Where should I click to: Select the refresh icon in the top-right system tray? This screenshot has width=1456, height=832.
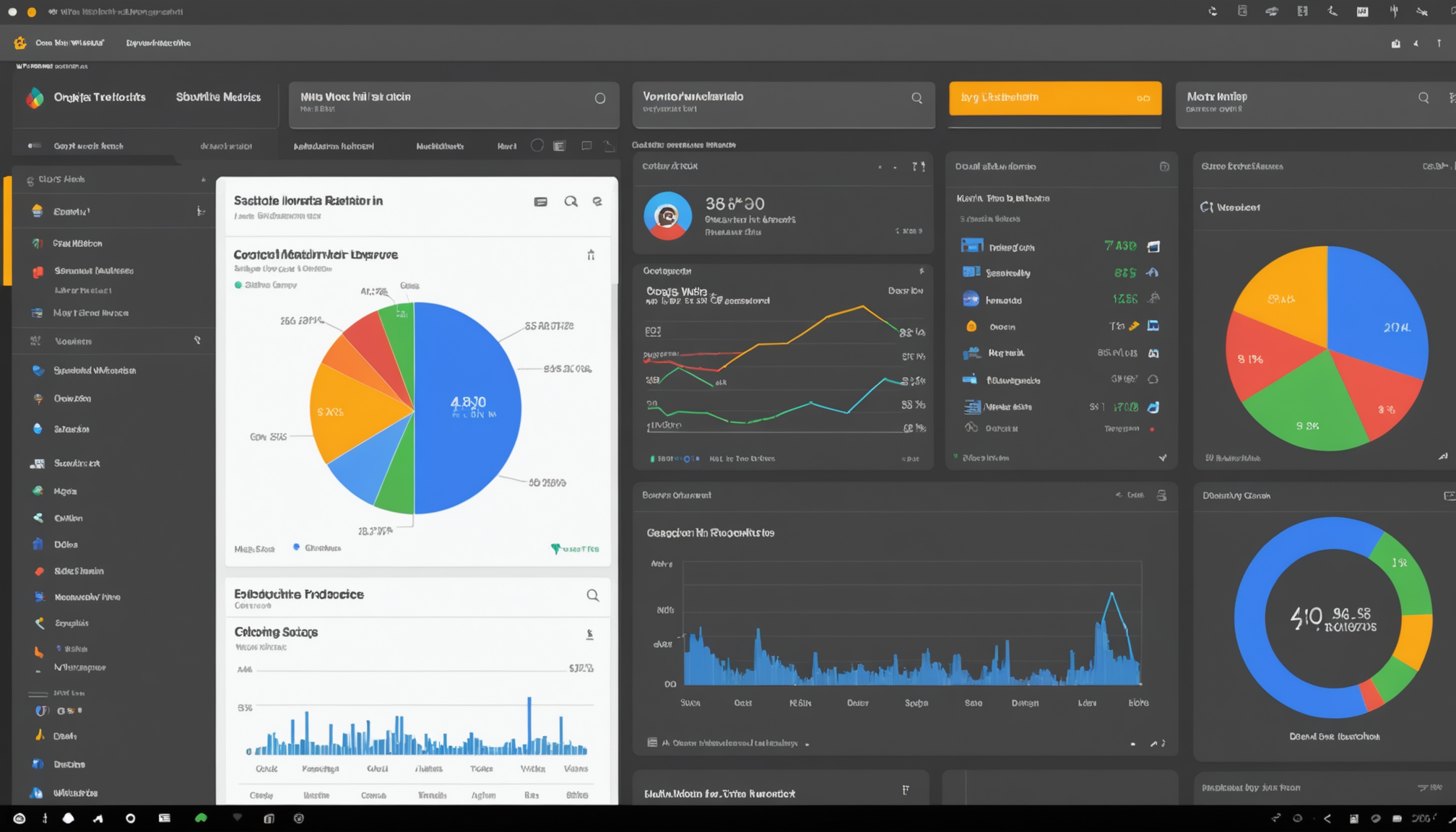pos(1213,11)
